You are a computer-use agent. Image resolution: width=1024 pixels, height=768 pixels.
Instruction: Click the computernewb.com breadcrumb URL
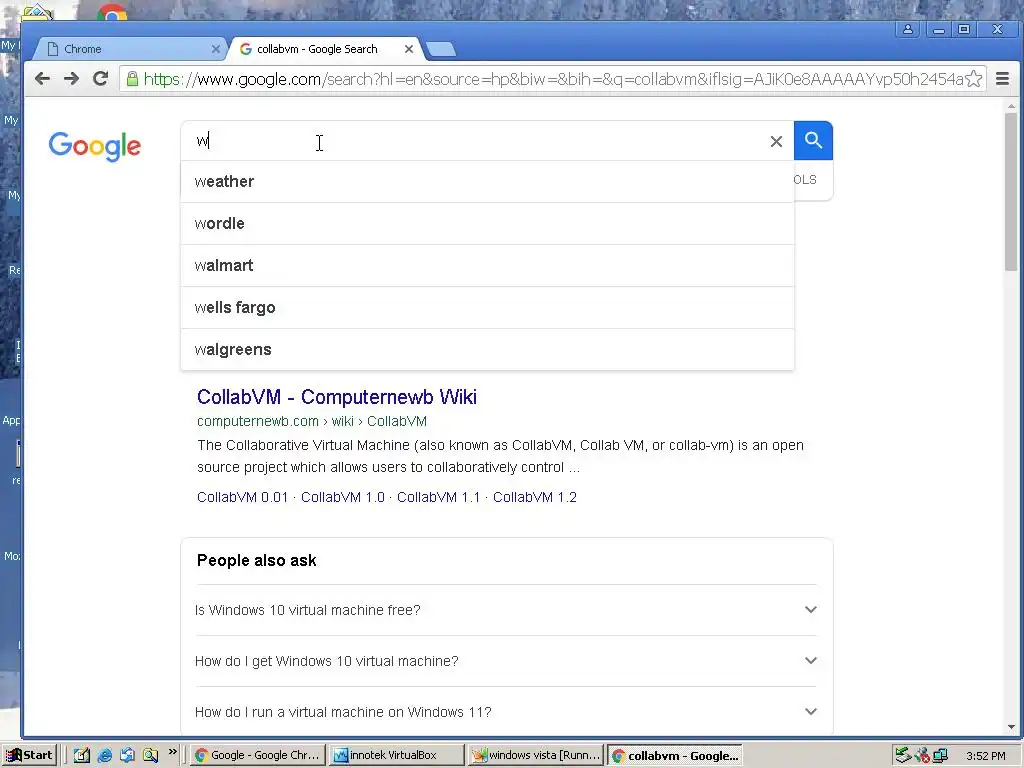pos(312,421)
